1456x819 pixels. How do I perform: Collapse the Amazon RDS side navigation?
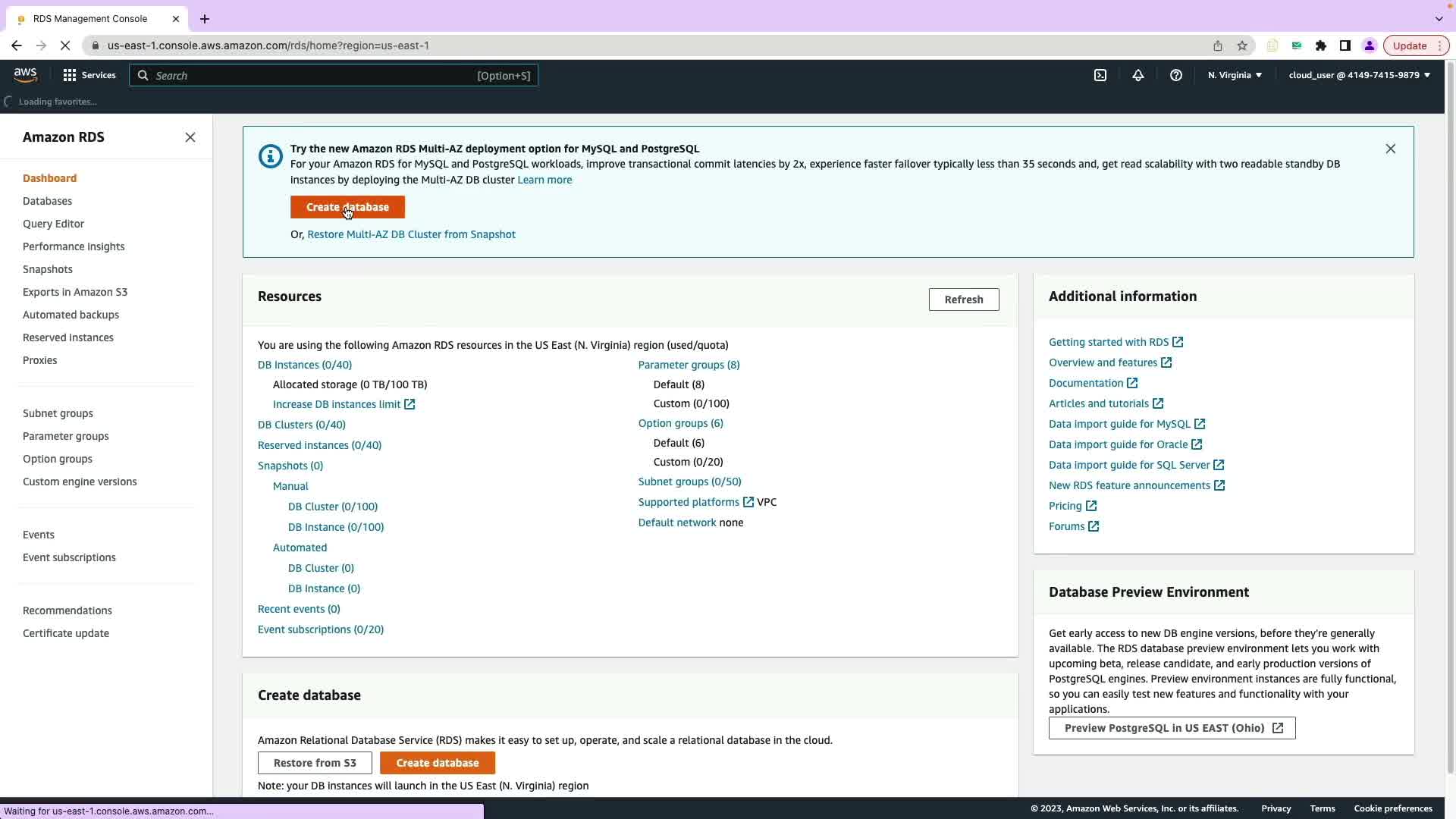click(190, 137)
